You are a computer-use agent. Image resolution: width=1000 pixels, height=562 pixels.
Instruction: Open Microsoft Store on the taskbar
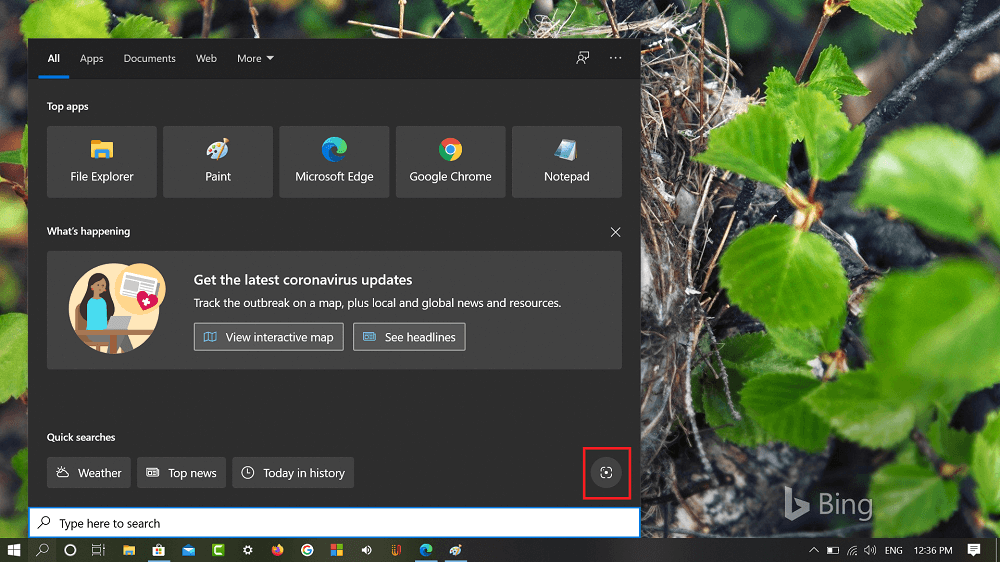(x=158, y=550)
